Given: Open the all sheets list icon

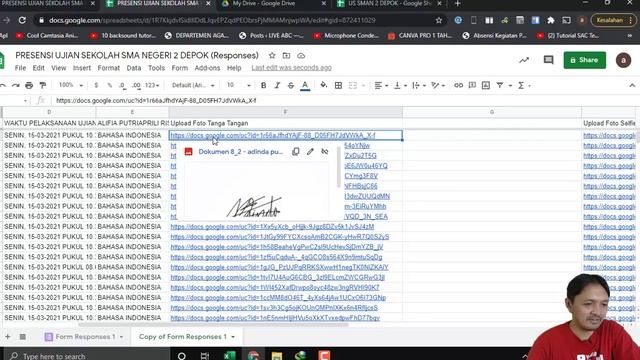Looking at the screenshot, I should [23, 337].
